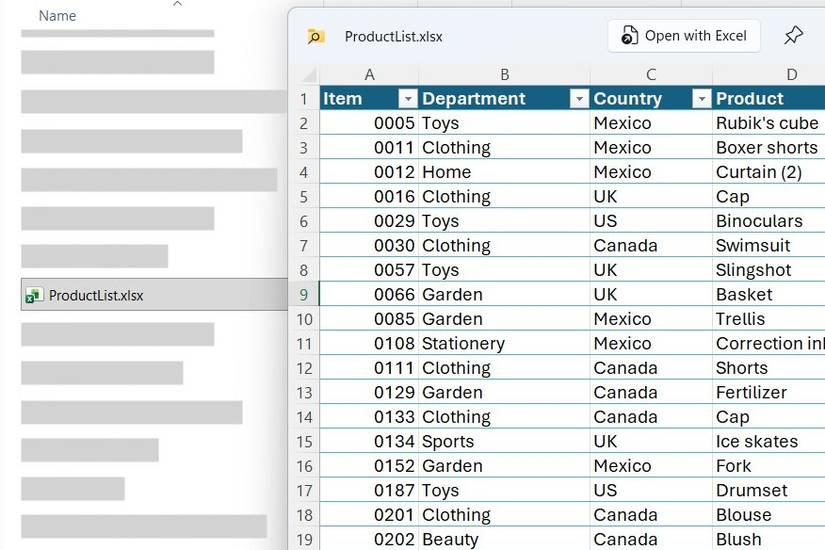825x550 pixels.
Task: Select row 19 header
Action: 304,539
